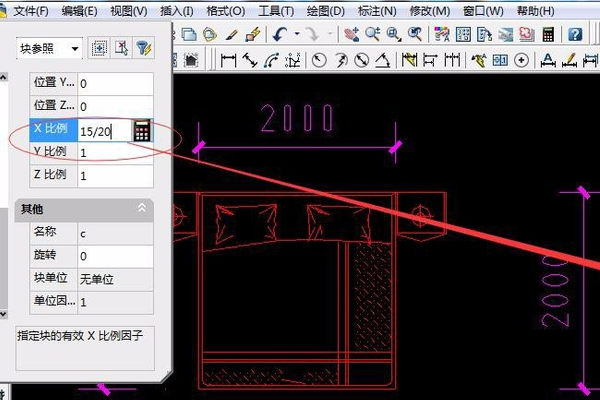Select the Aligned dimension tool
600x400 pixels.
pyautogui.click(x=250, y=60)
